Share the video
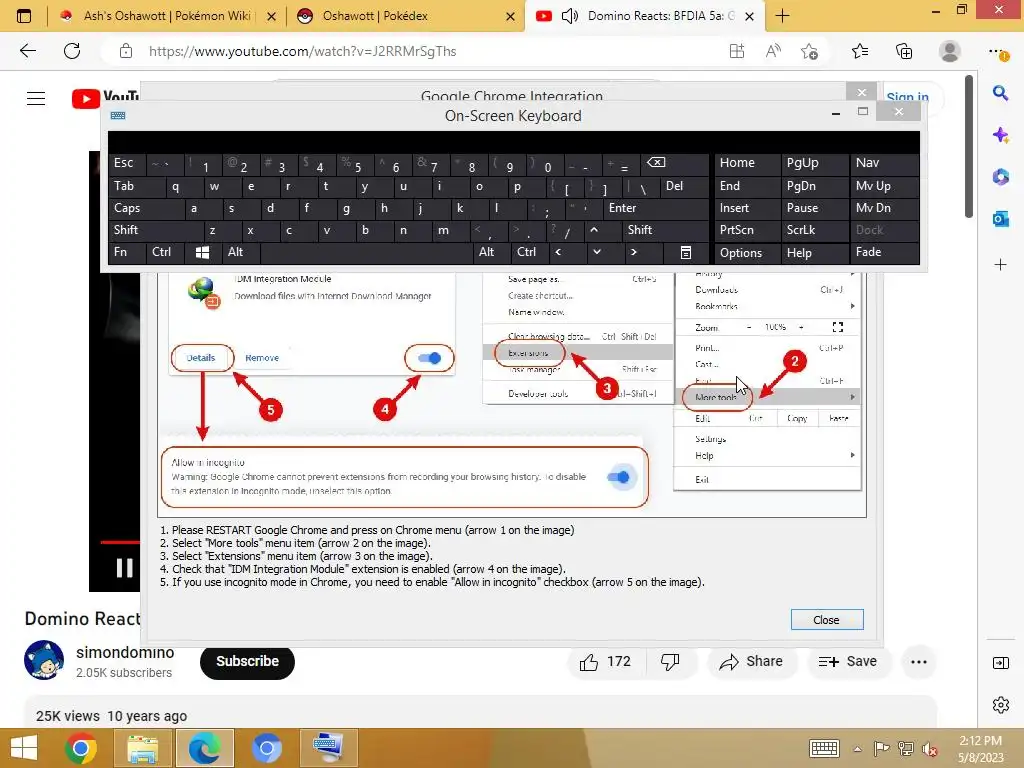Screen dimensions: 1024x768 tap(751, 662)
